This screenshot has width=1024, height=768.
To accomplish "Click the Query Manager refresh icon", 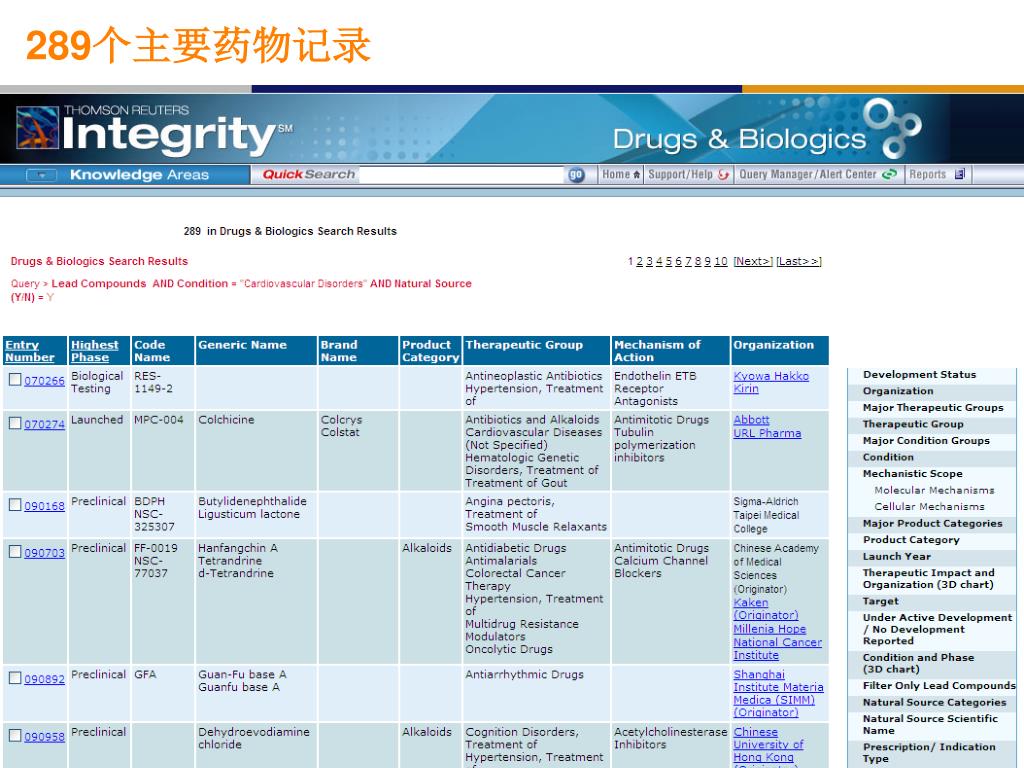I will pyautogui.click(x=889, y=174).
